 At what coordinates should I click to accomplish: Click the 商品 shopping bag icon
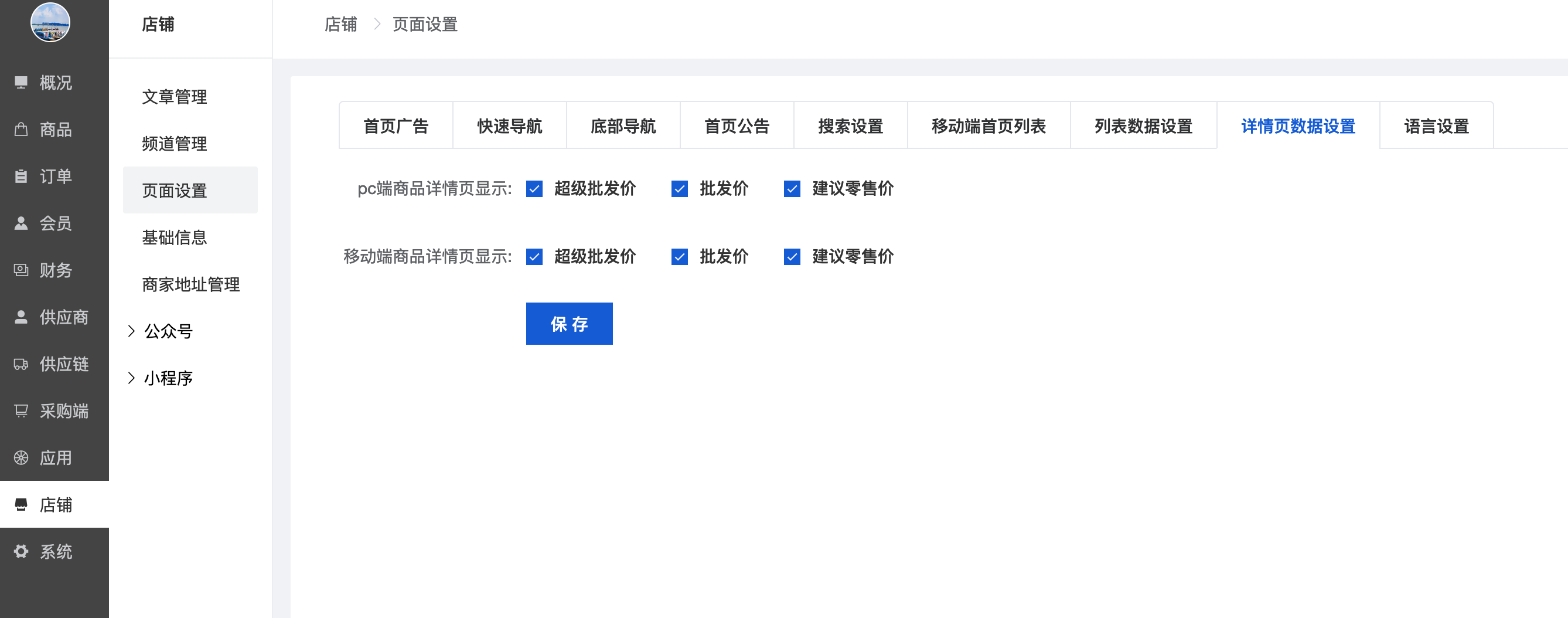[x=21, y=129]
